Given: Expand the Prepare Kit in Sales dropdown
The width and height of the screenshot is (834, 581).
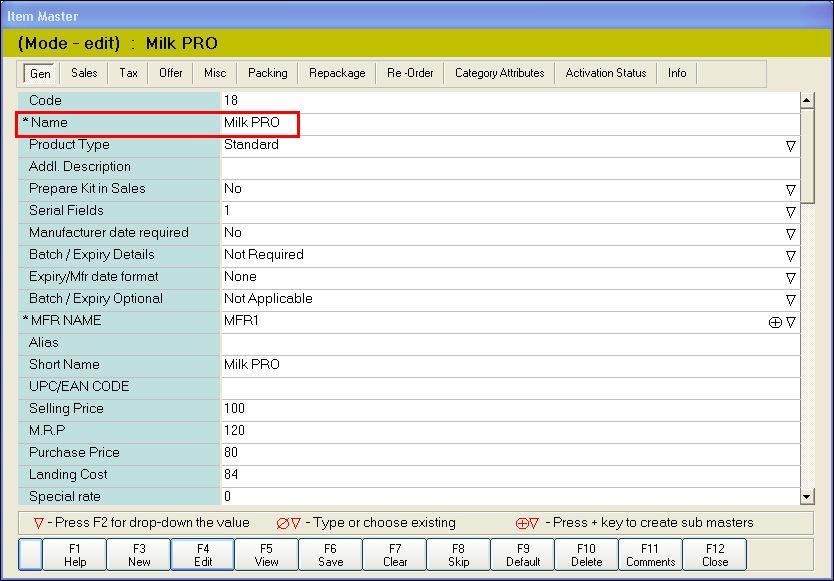Looking at the screenshot, I should pyautogui.click(x=791, y=190).
